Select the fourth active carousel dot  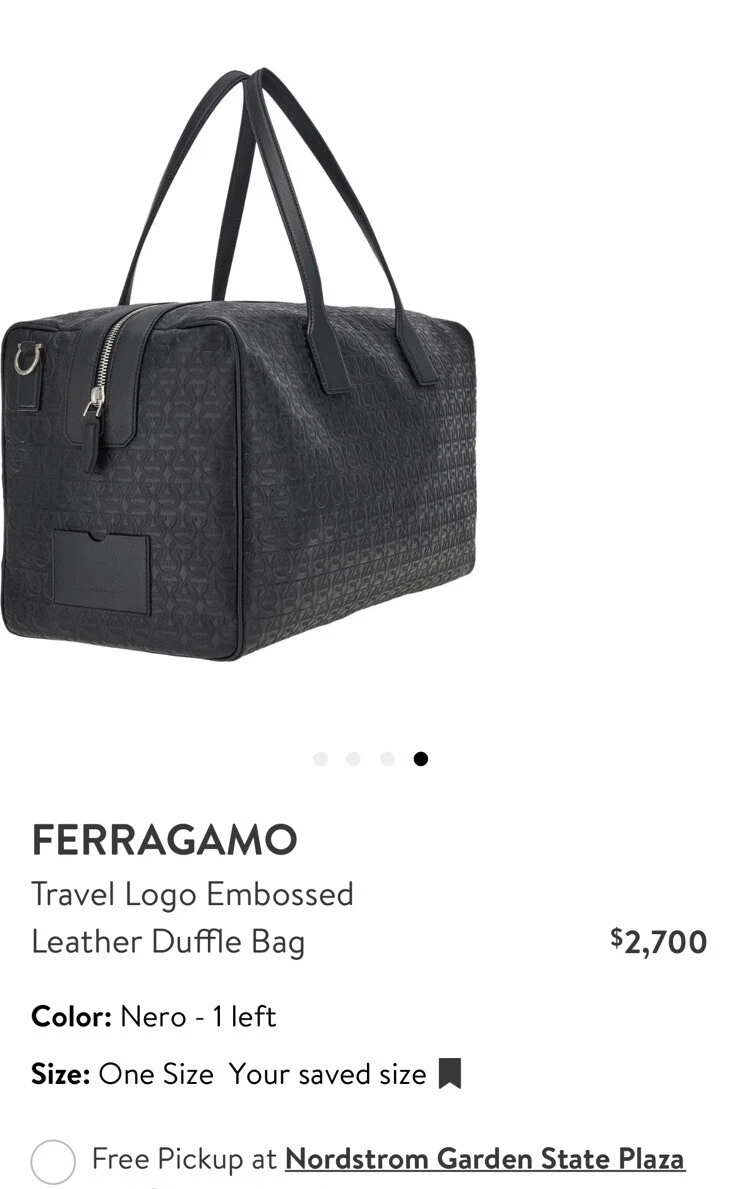pos(420,759)
